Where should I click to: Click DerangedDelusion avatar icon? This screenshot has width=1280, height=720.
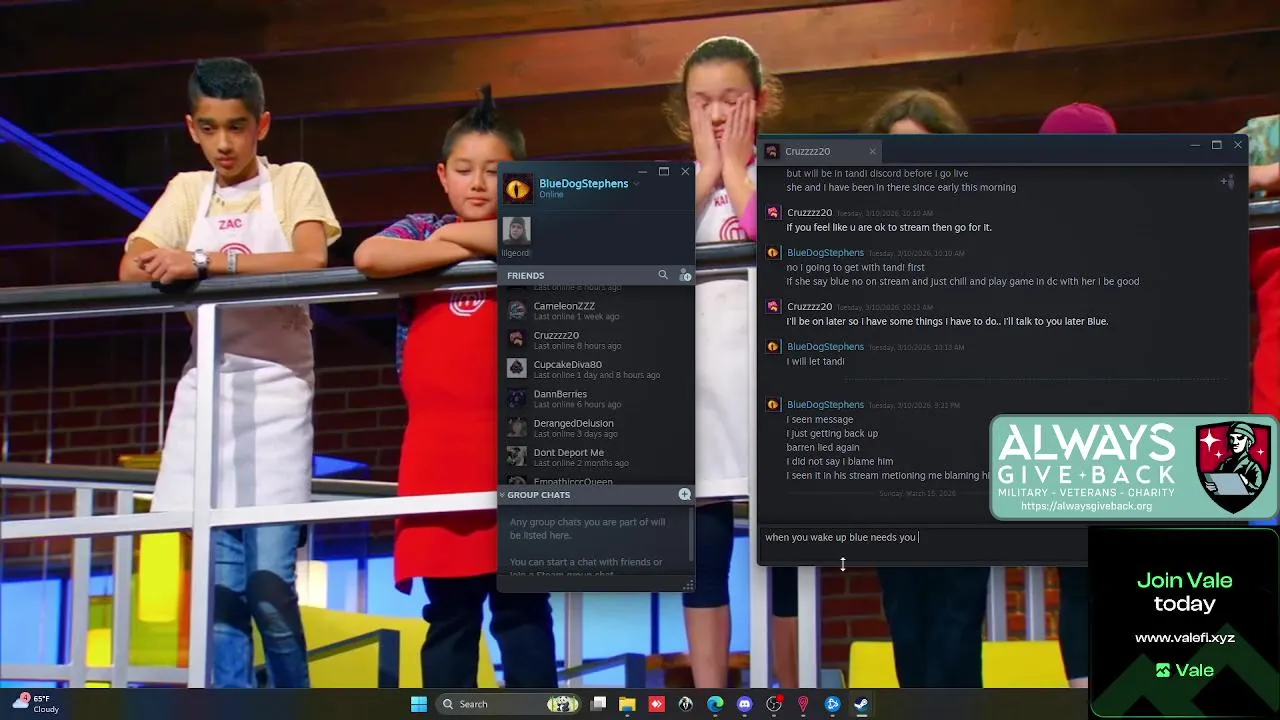pos(516,427)
